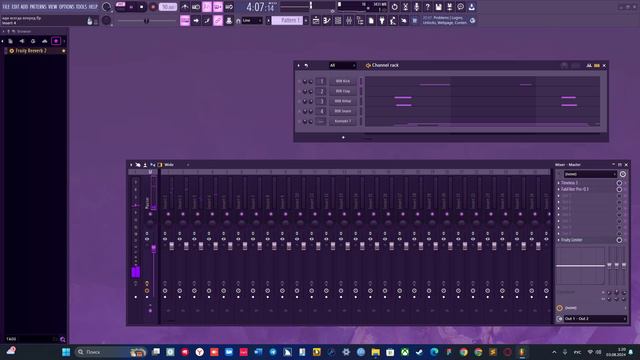Open the piano roll view icon
The width and height of the screenshot is (640, 360).
[x=327, y=20]
